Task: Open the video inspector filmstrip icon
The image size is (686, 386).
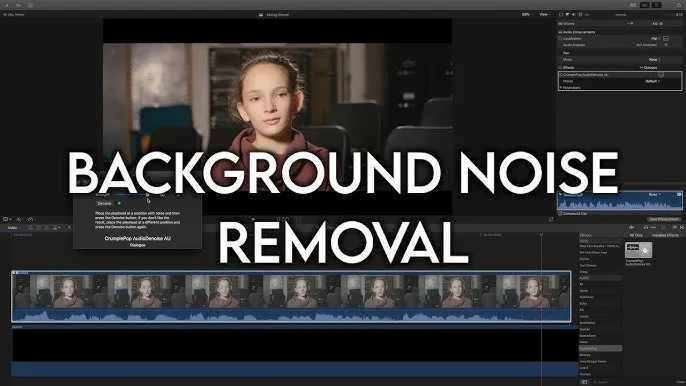Action: 561,14
